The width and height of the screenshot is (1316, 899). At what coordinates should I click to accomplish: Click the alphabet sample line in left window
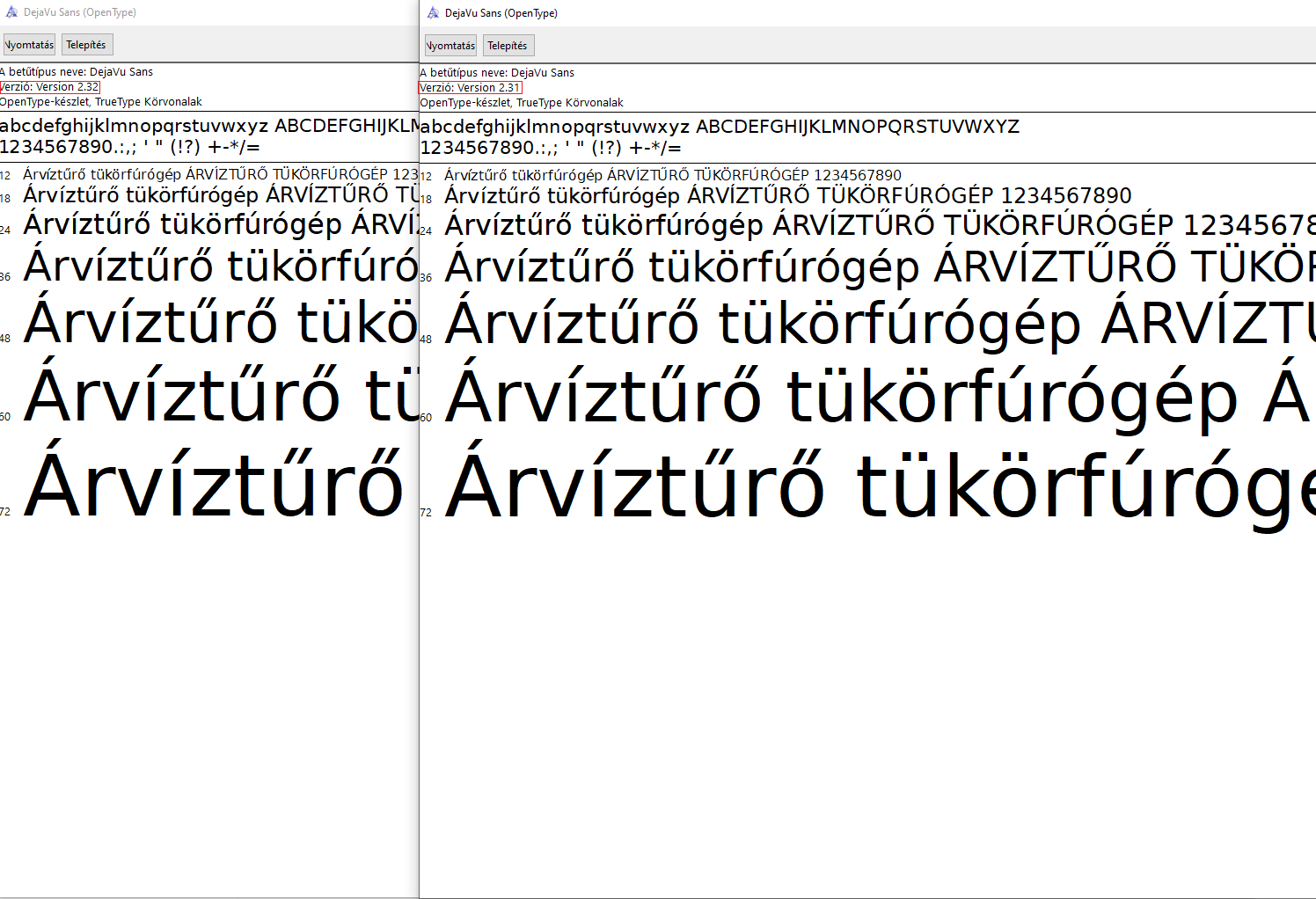(209, 126)
